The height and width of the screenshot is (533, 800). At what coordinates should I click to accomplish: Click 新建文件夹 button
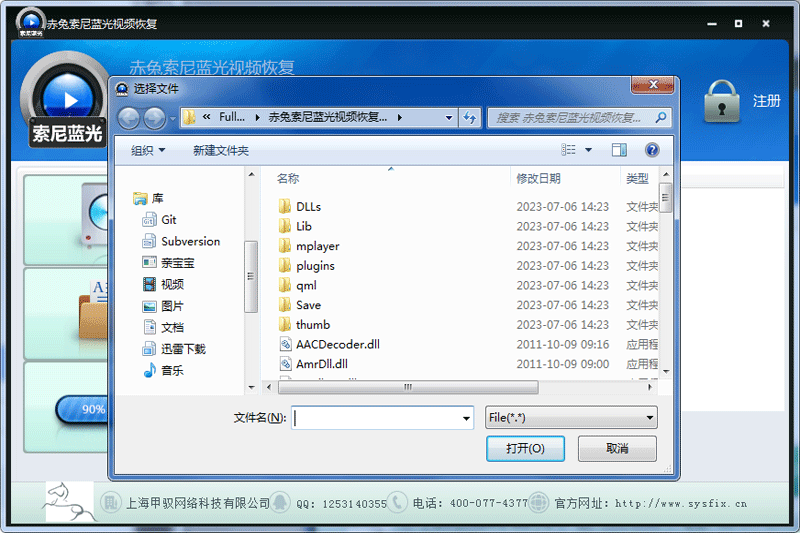[220, 150]
